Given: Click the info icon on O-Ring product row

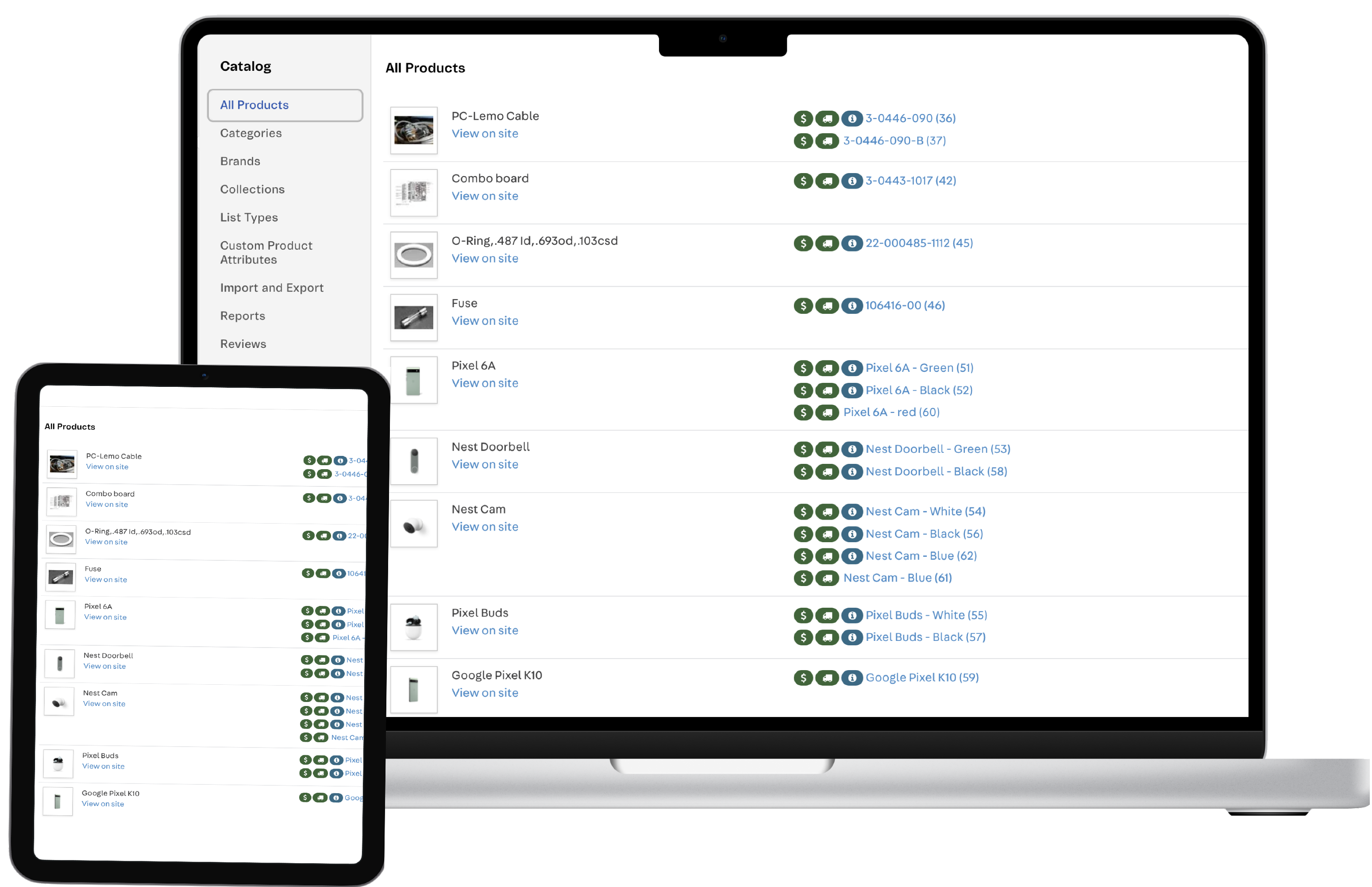Looking at the screenshot, I should coord(851,244).
